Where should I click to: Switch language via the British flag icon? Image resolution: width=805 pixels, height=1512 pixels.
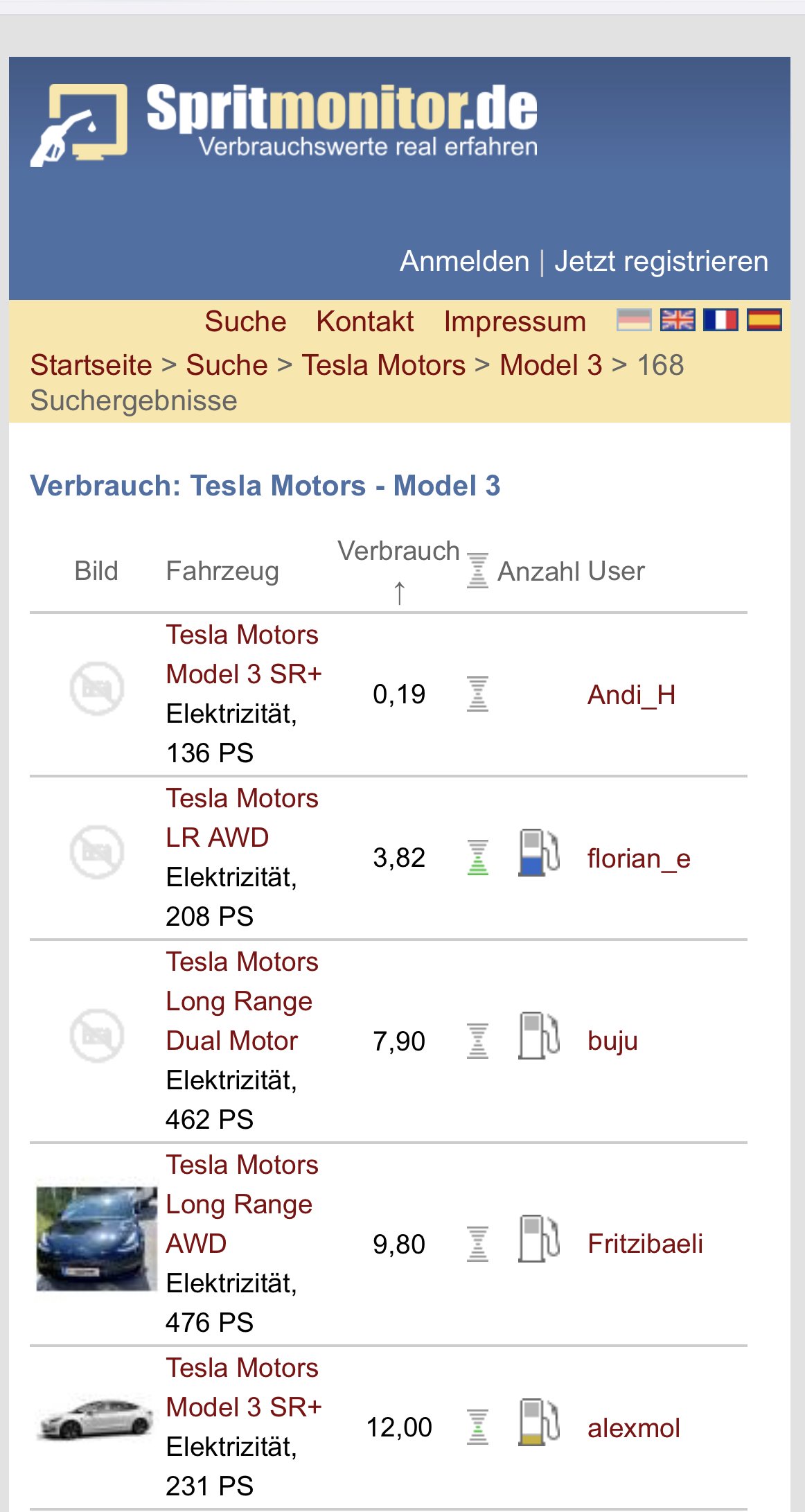click(x=677, y=320)
